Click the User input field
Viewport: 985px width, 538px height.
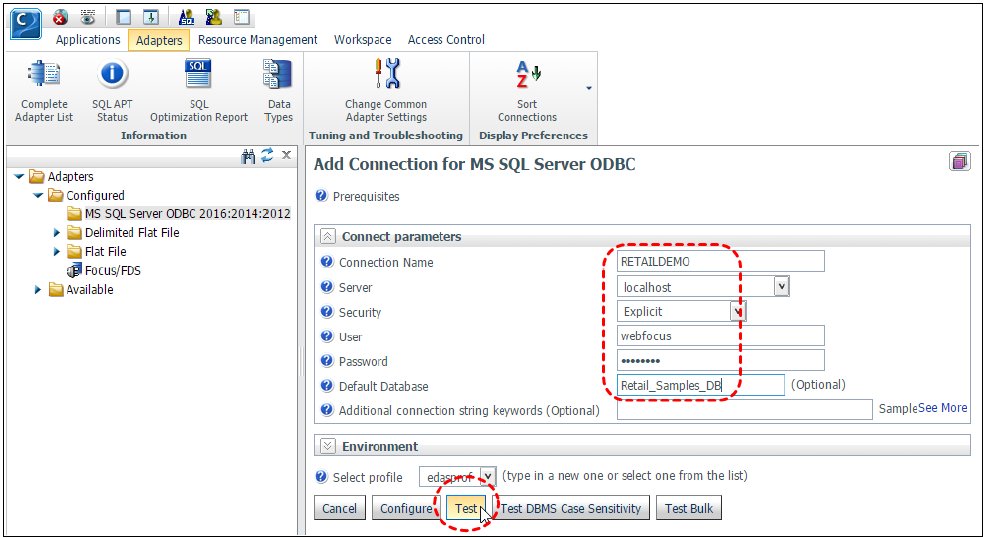tap(721, 336)
